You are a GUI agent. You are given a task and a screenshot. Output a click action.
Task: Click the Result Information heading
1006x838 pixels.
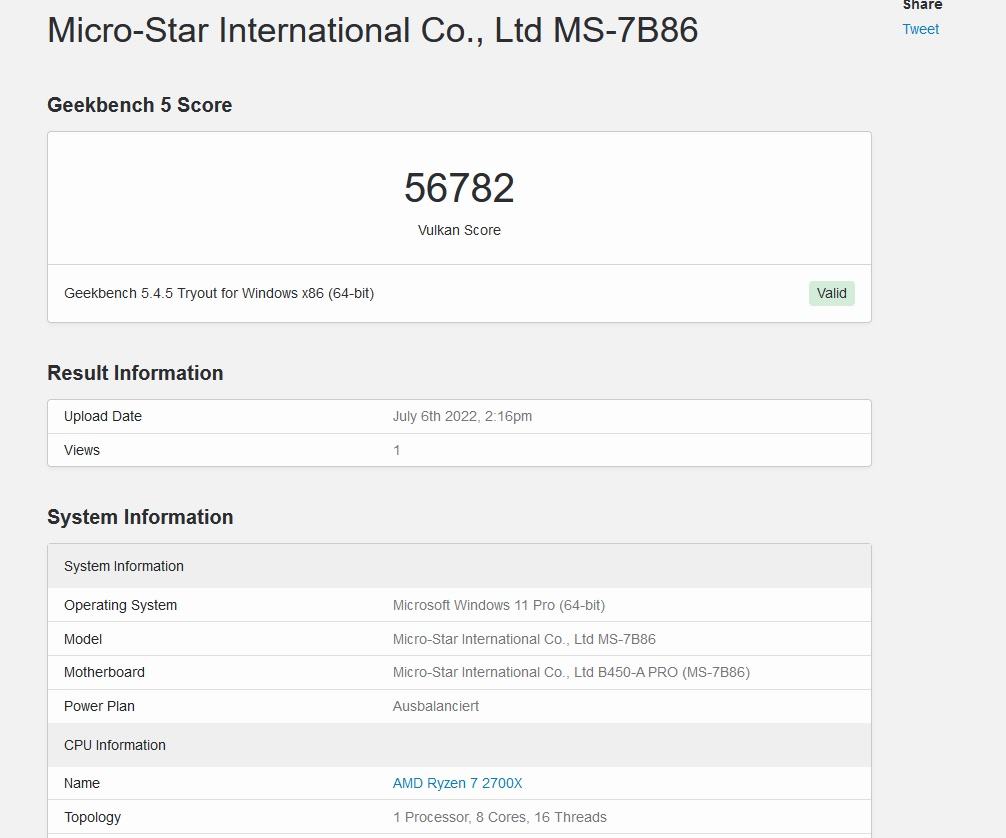coord(135,373)
